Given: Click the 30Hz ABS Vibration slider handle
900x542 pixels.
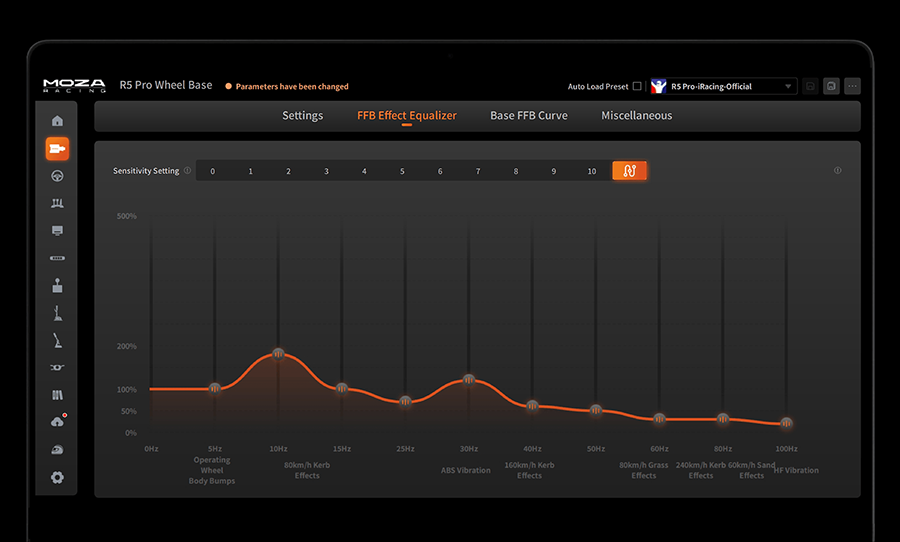Looking at the screenshot, I should [x=469, y=380].
